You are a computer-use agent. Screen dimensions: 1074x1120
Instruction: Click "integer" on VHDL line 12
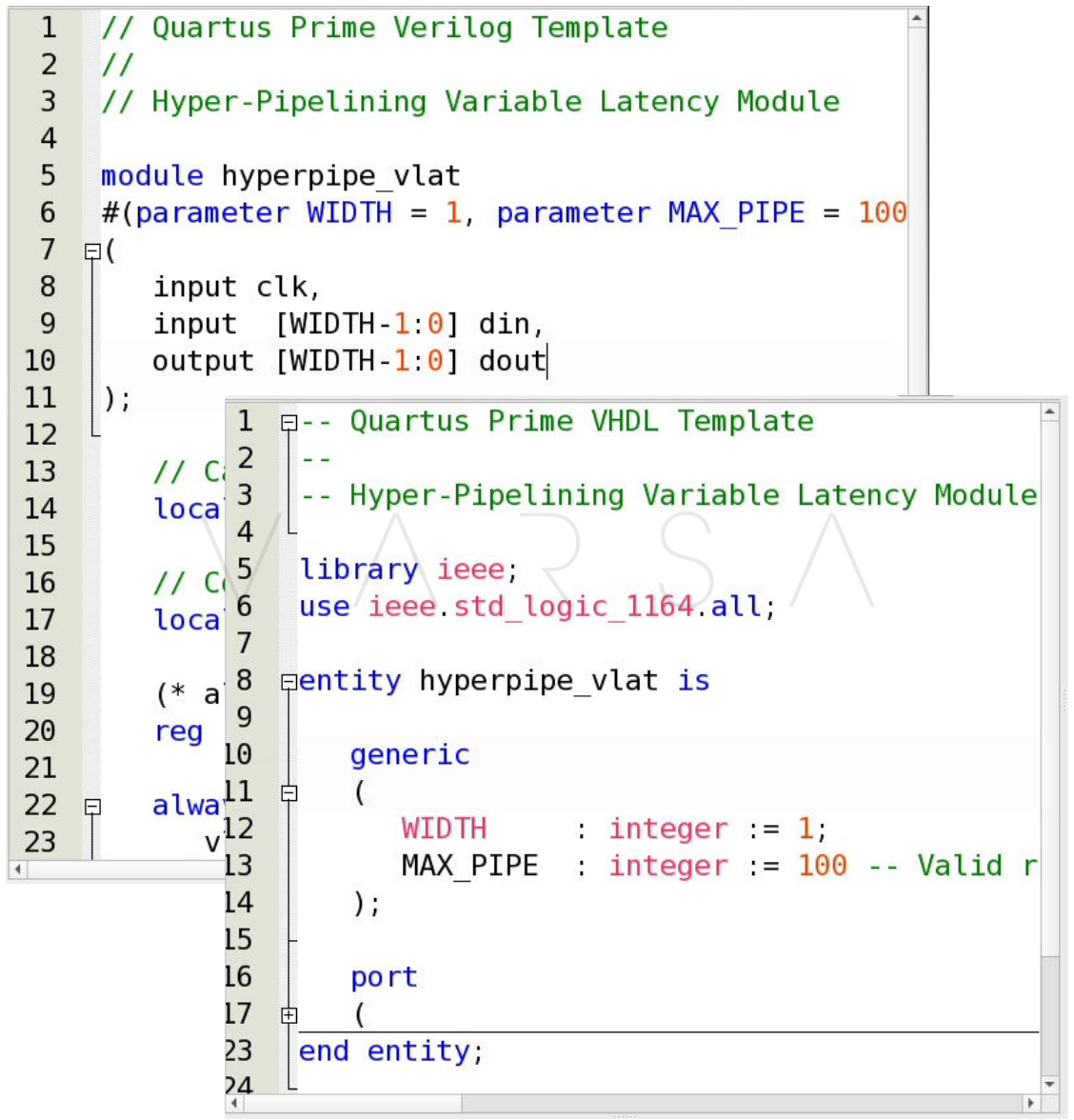pyautogui.click(x=668, y=830)
